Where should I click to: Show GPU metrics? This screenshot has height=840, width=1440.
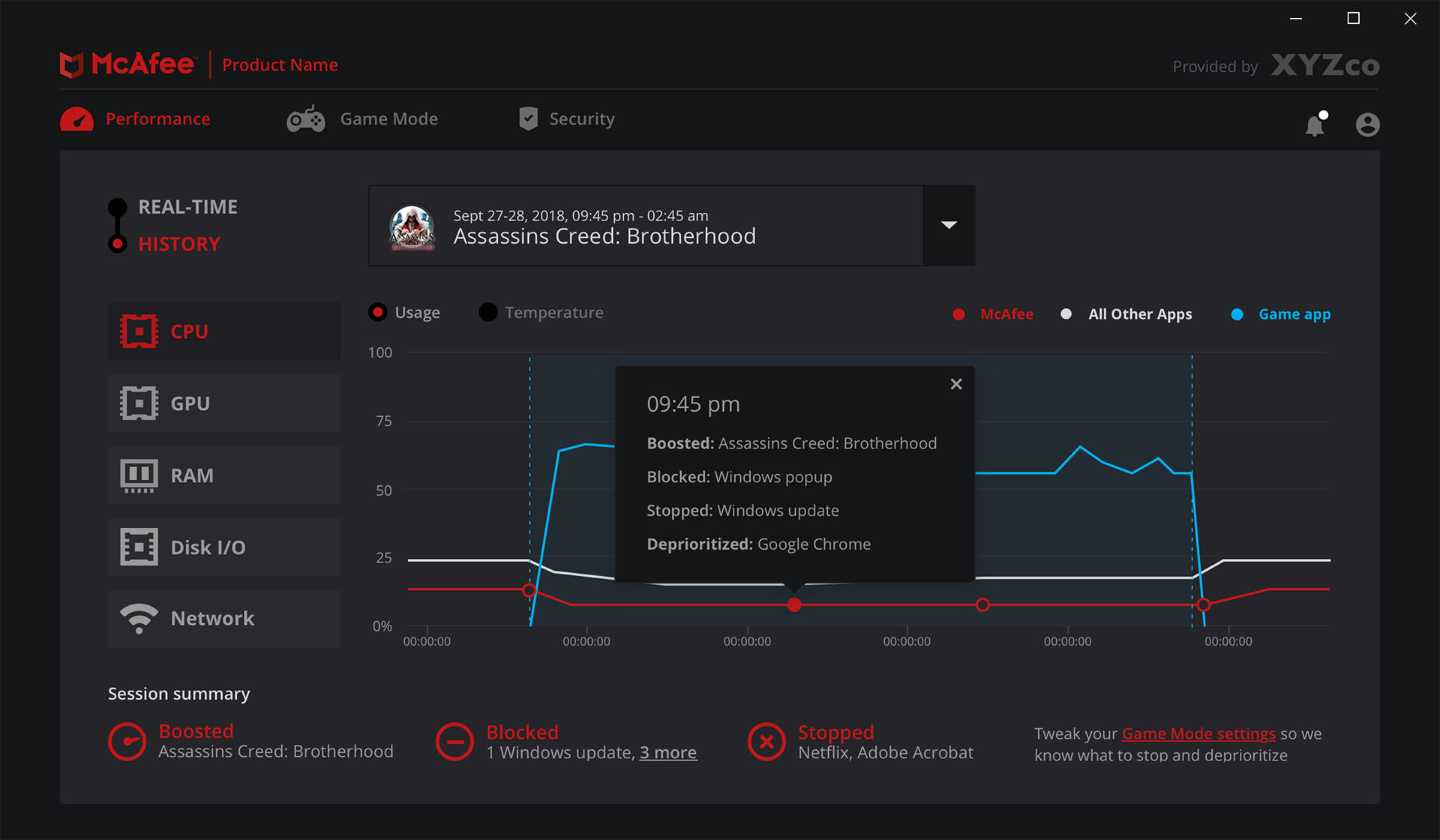coord(224,403)
